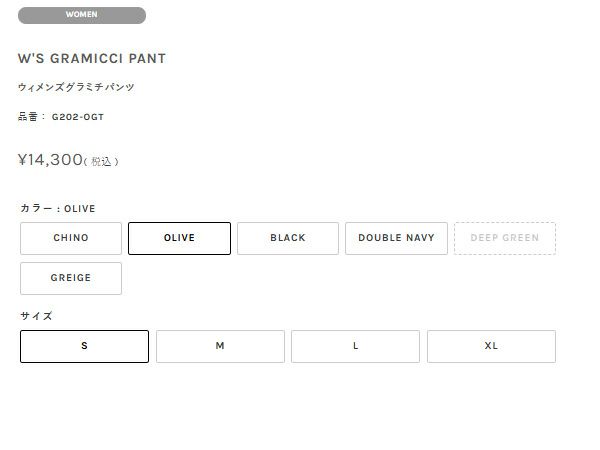Click the product number G202-OGT
The width and height of the screenshot is (600, 450).
click(78, 117)
